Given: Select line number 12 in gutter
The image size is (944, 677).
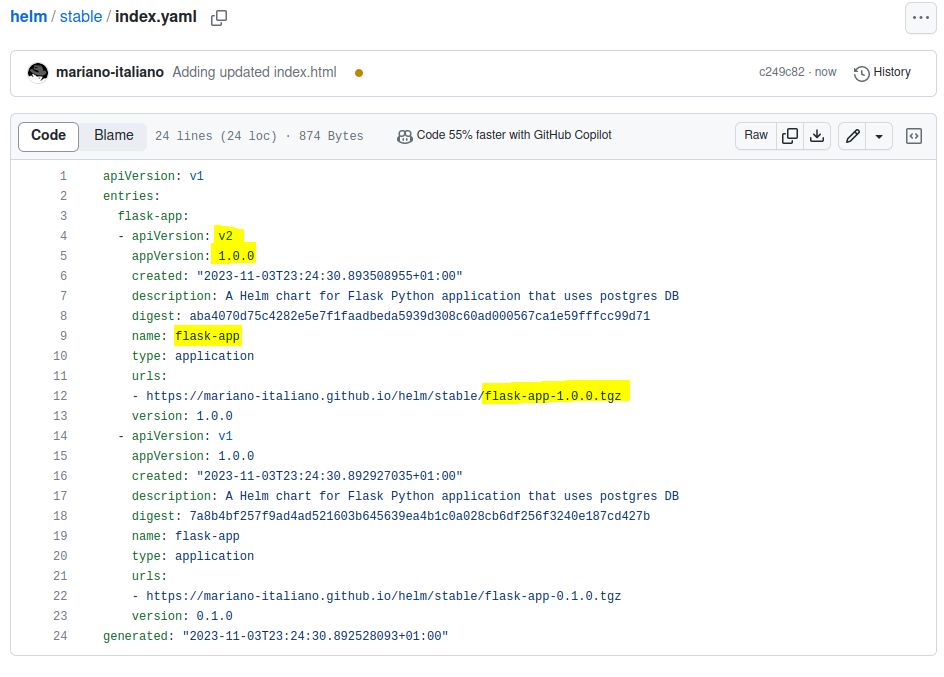Looking at the screenshot, I should pyautogui.click(x=60, y=396).
